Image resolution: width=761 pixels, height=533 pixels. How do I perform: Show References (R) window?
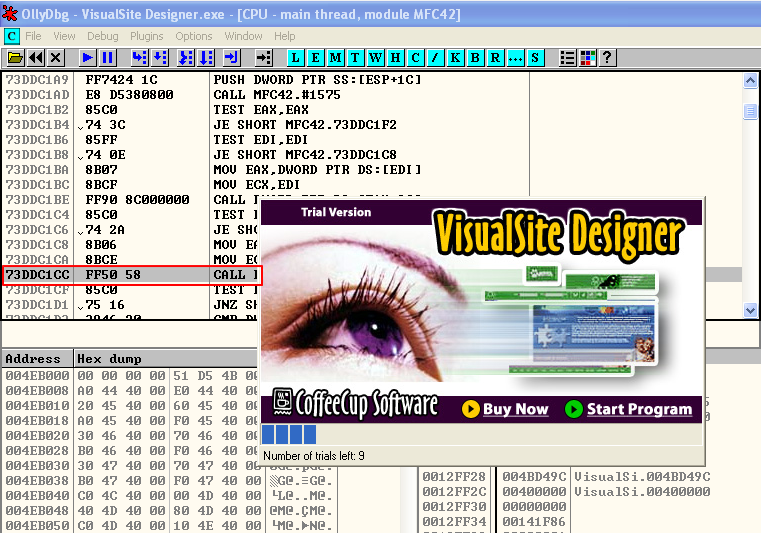(x=495, y=58)
